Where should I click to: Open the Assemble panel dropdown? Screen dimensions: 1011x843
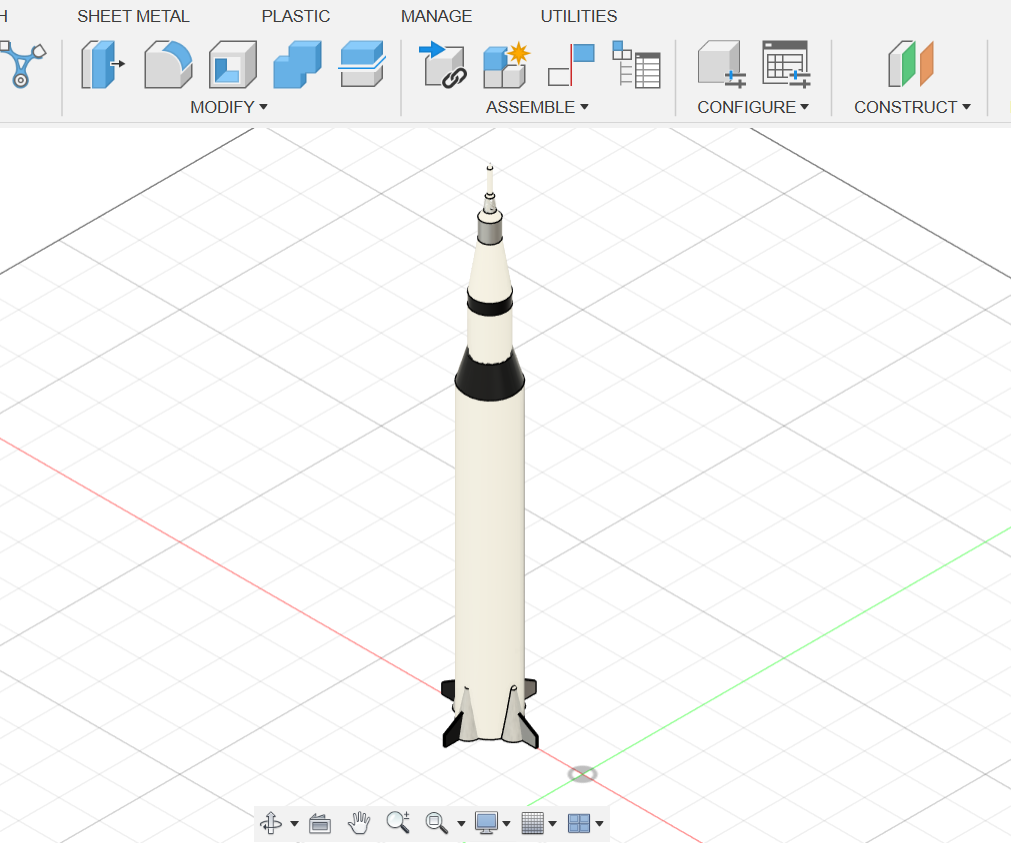(x=584, y=107)
